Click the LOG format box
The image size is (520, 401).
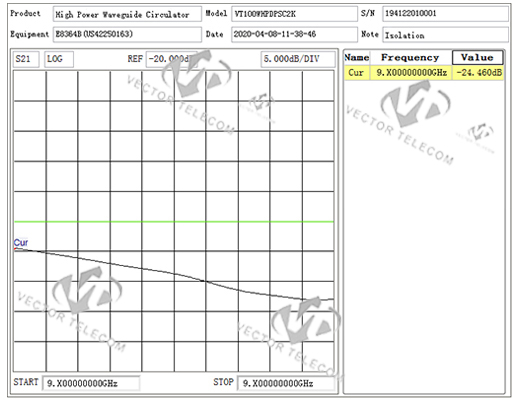coord(59,59)
